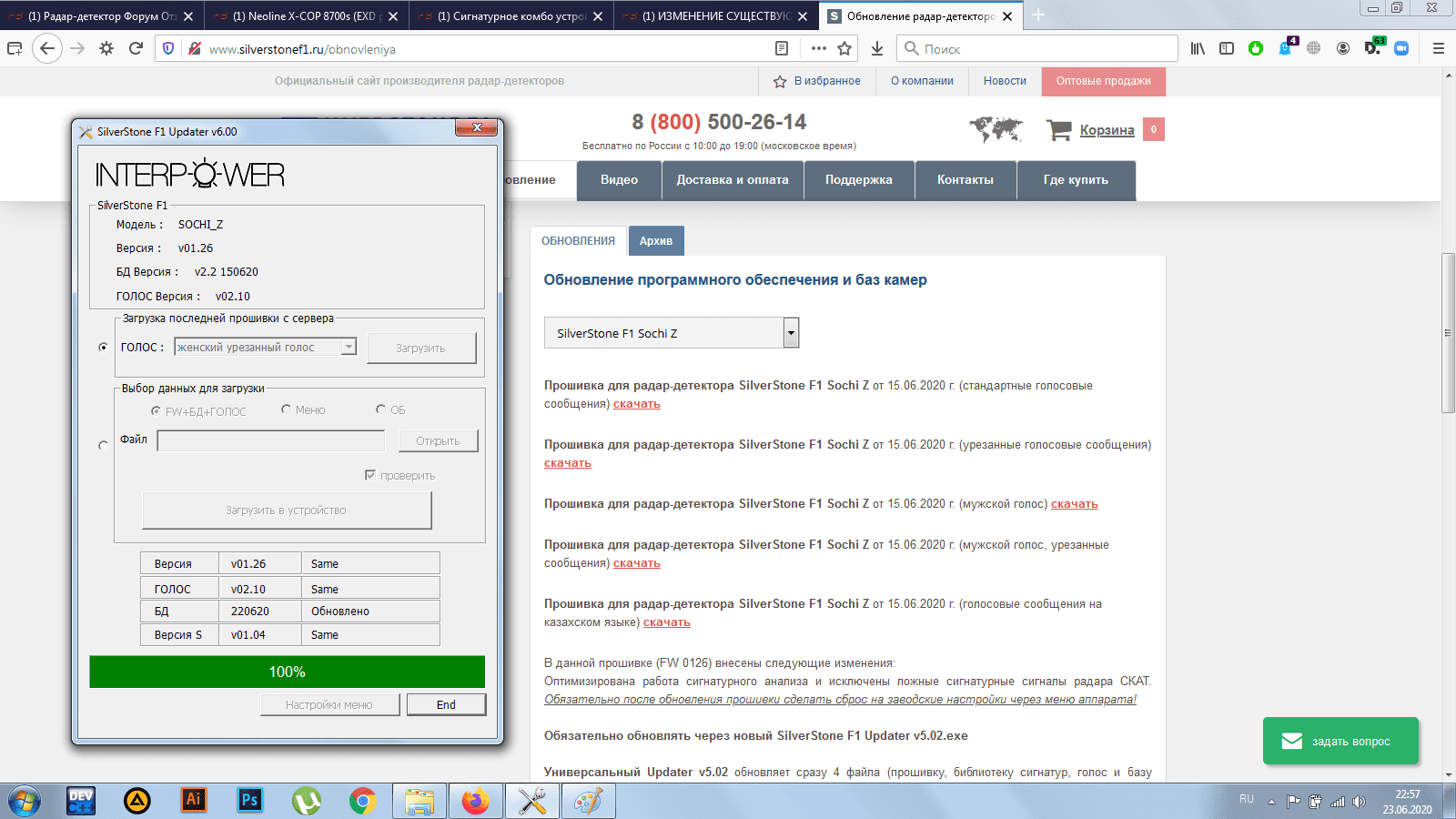Screen dimensions: 1456x819
Task: Switch to the Радар-детектор Форум tab
Action: (102, 16)
